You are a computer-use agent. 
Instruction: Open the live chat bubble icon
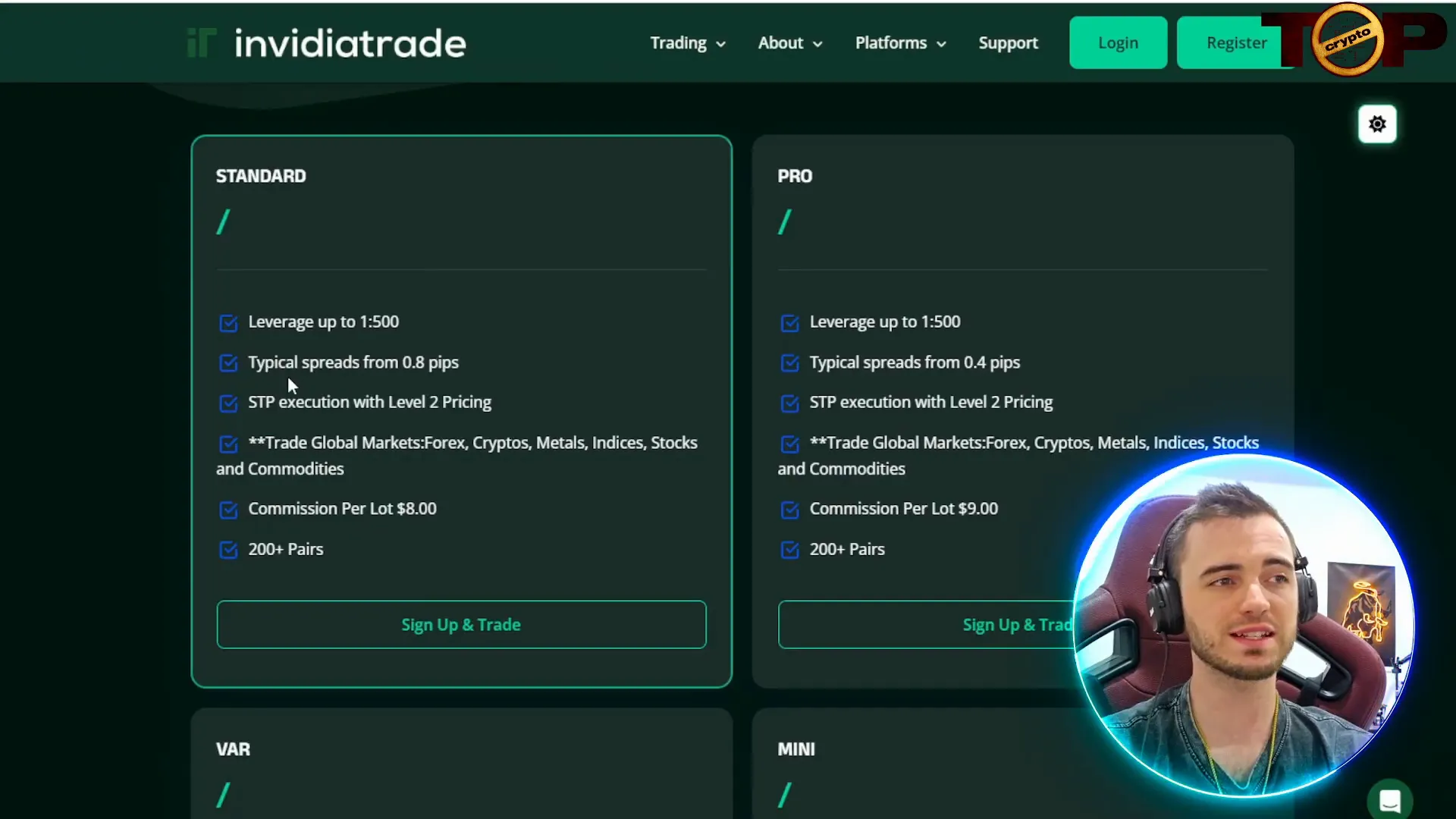1389,800
